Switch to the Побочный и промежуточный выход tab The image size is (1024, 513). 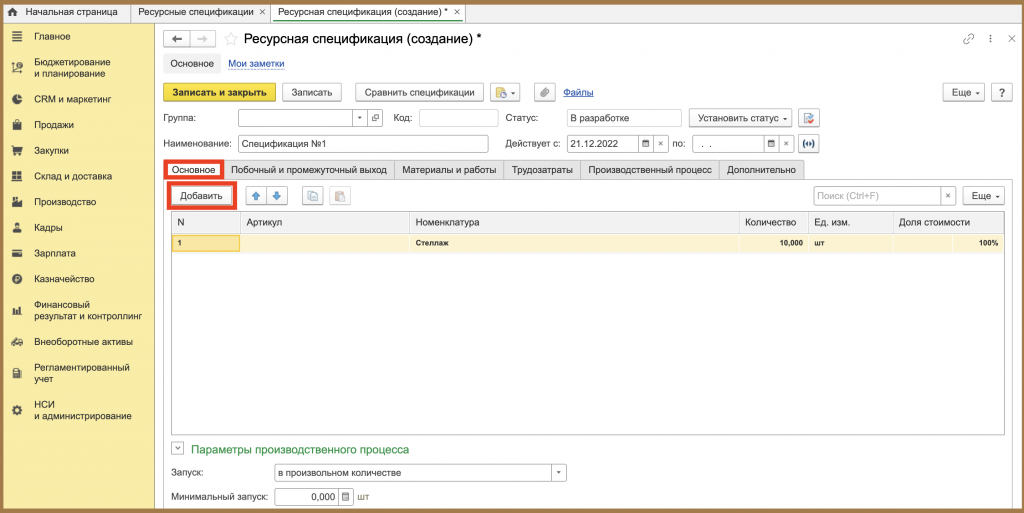tap(309, 170)
